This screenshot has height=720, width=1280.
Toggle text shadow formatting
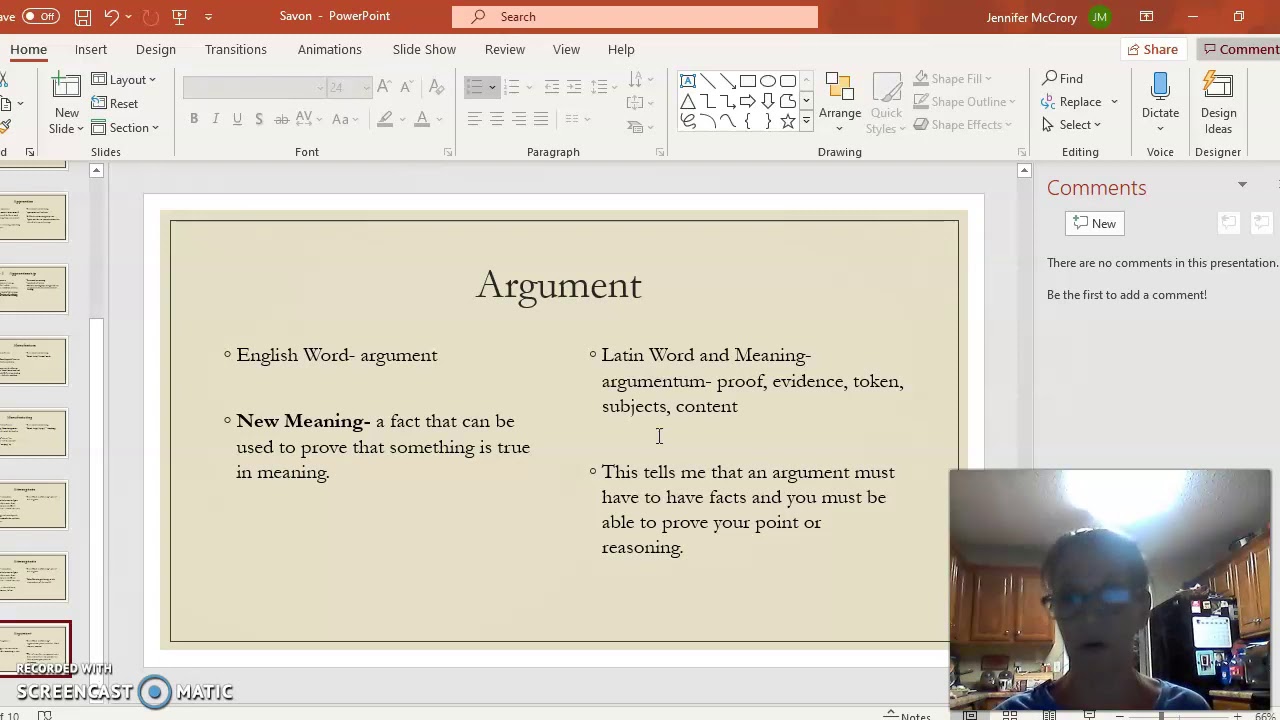pos(259,119)
